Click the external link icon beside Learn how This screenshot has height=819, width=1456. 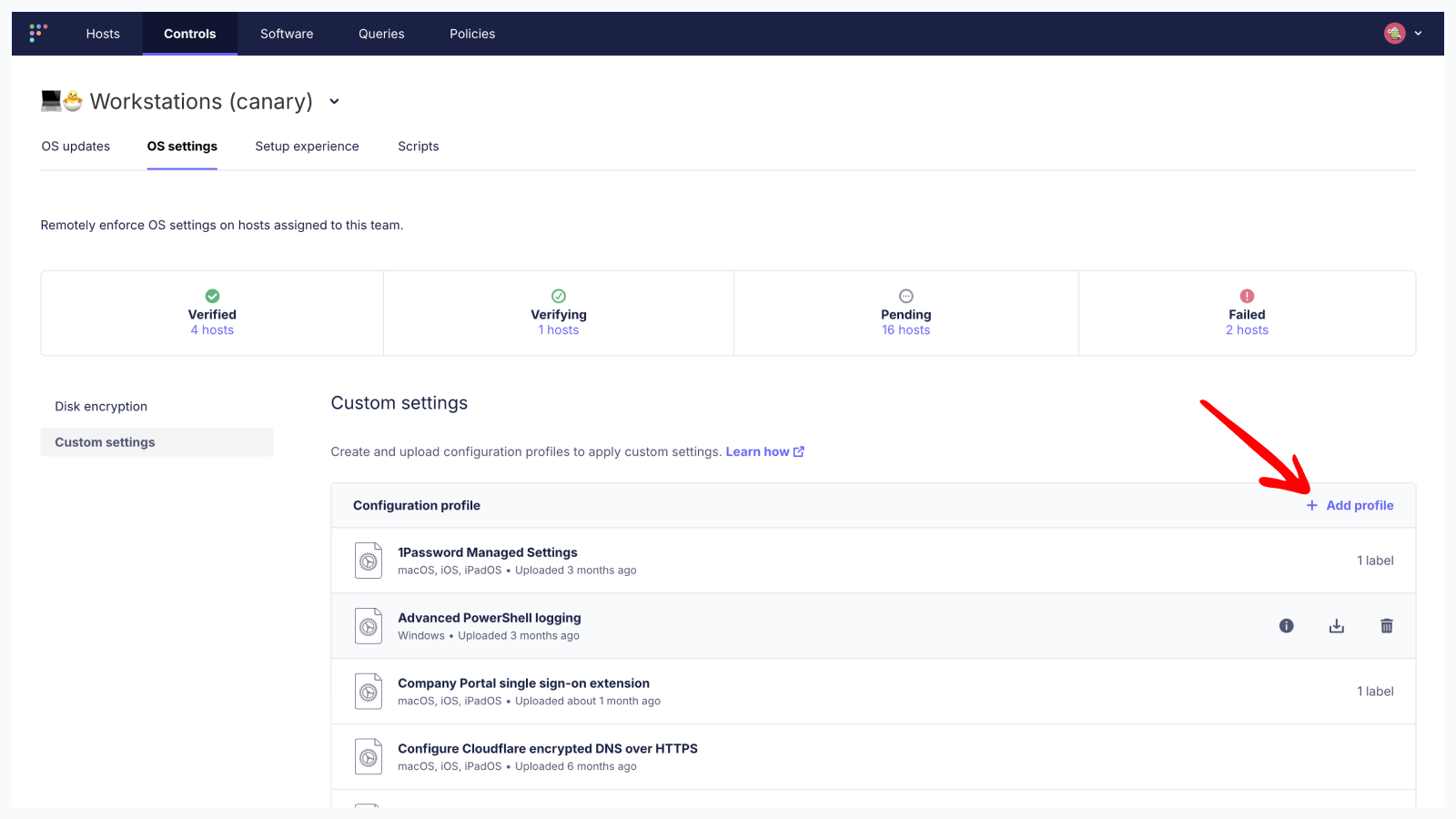click(799, 451)
